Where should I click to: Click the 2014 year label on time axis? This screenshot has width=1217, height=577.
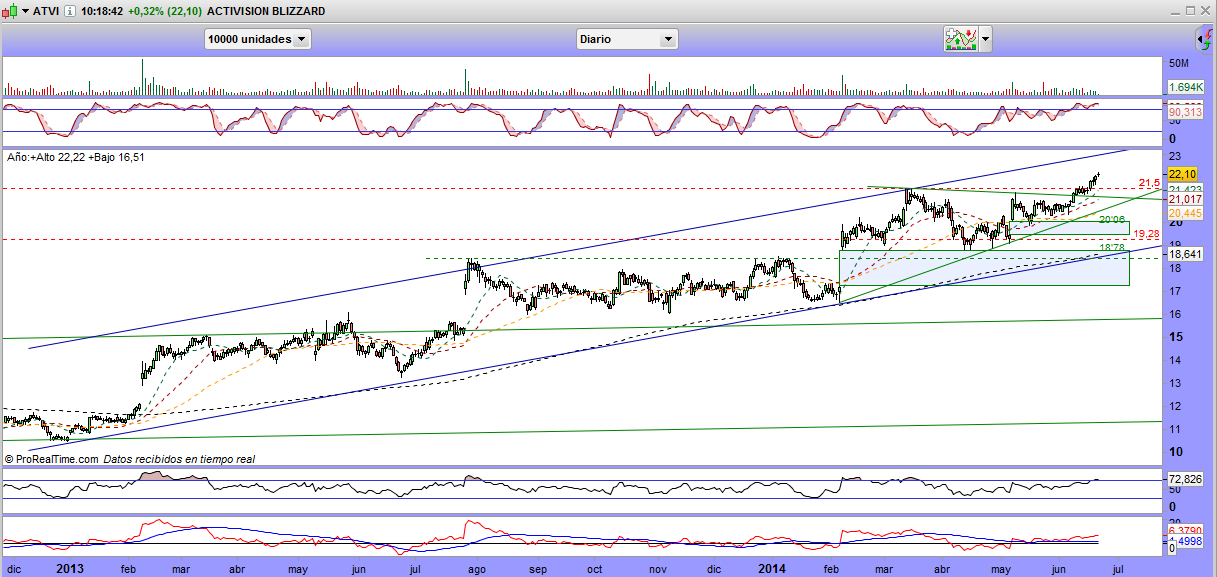772,568
